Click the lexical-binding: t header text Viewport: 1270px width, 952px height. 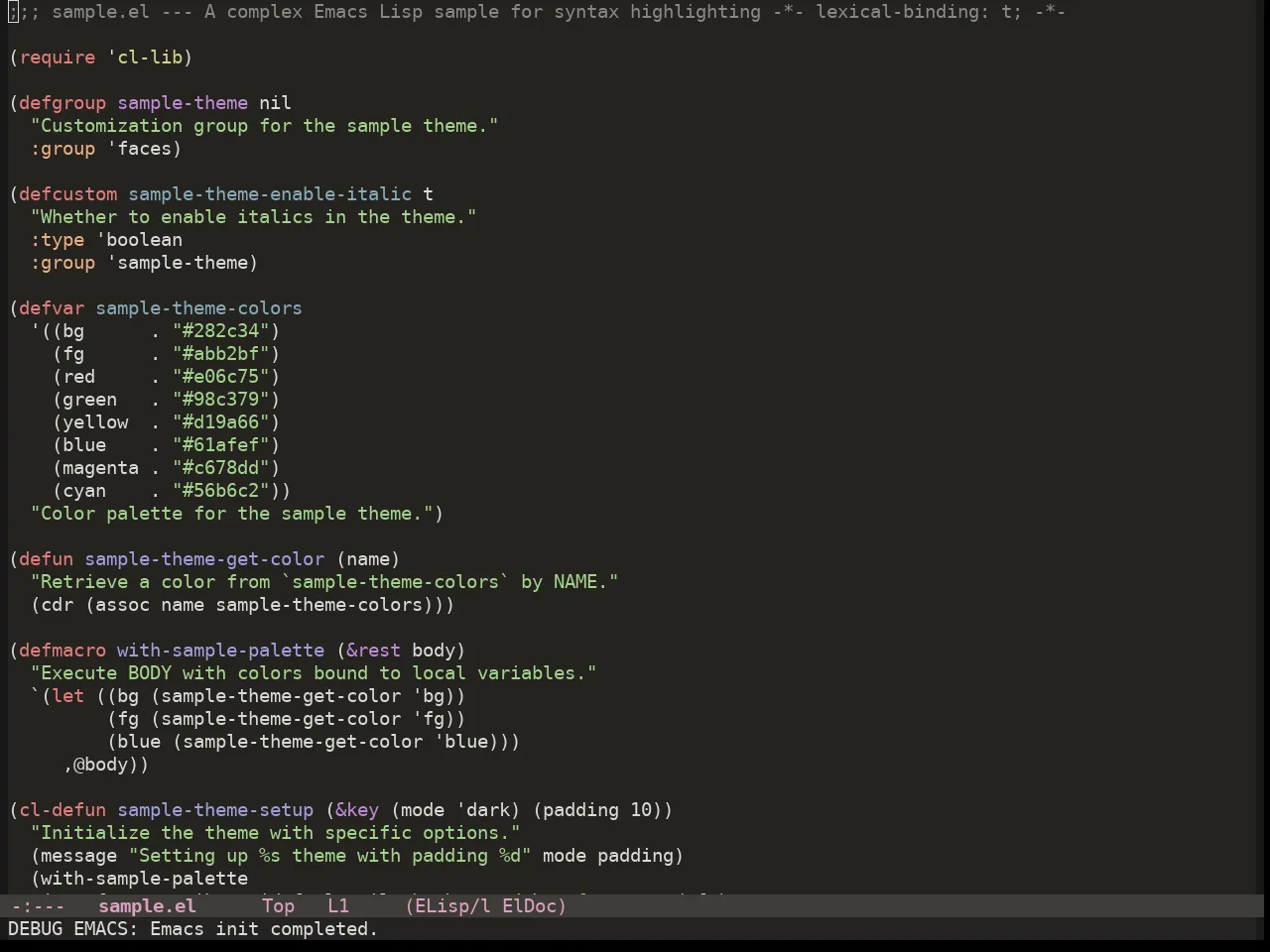click(x=919, y=12)
